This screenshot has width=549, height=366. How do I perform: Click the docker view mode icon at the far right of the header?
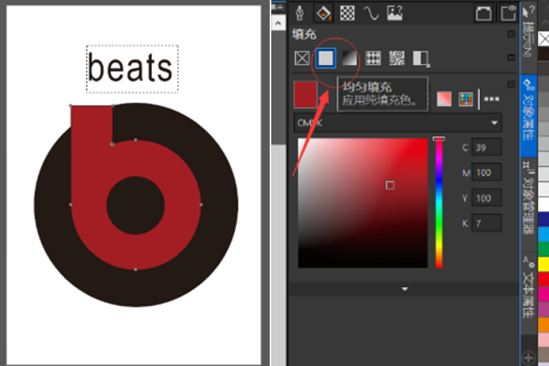pyautogui.click(x=508, y=13)
